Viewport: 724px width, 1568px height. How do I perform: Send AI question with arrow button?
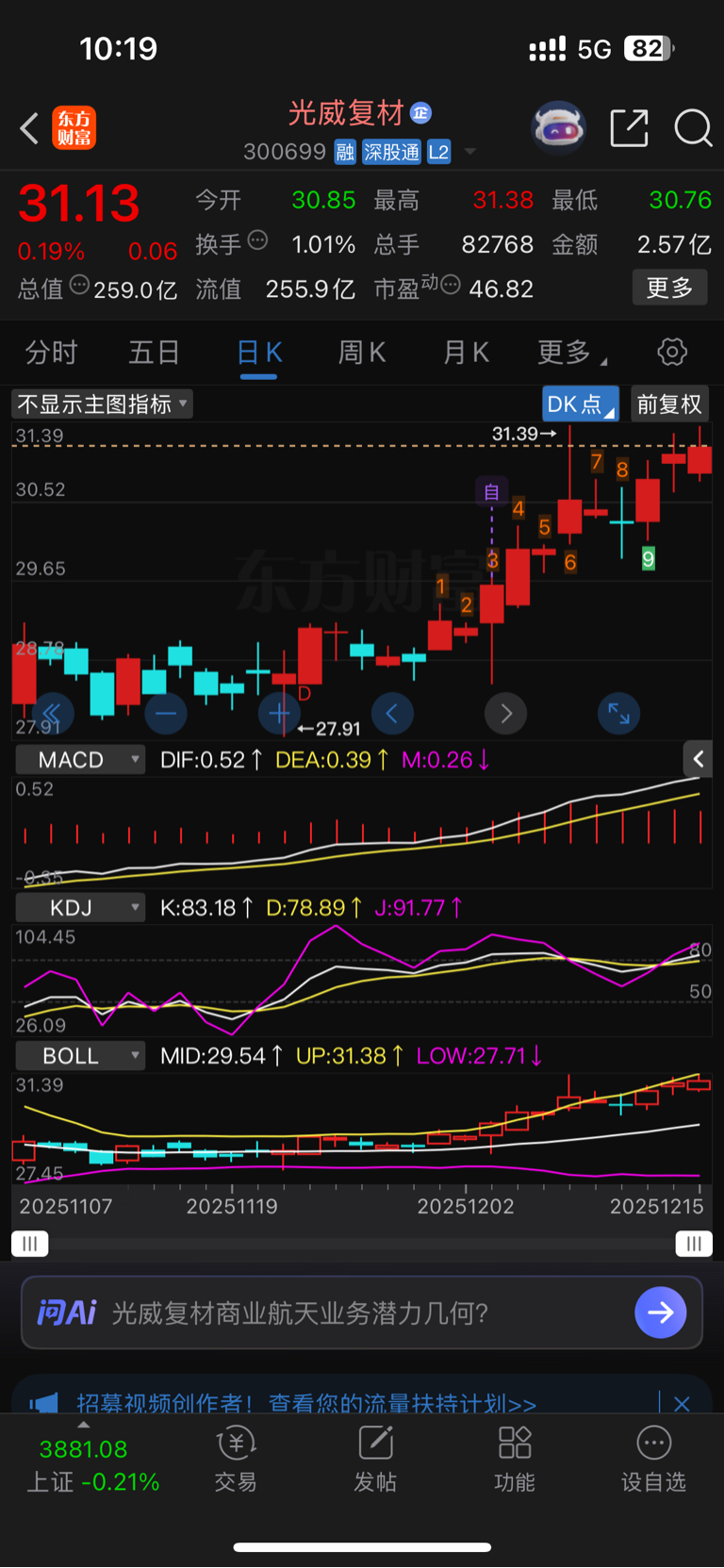tap(660, 1312)
